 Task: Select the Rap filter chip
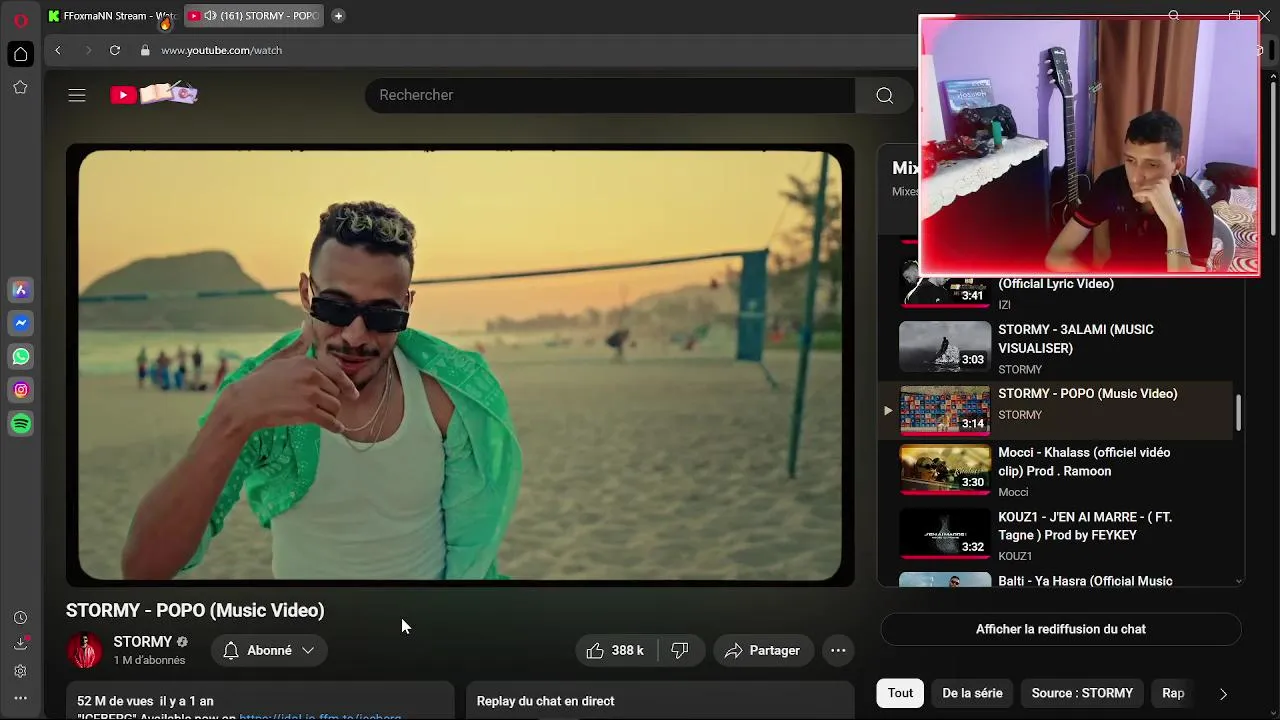1173,693
